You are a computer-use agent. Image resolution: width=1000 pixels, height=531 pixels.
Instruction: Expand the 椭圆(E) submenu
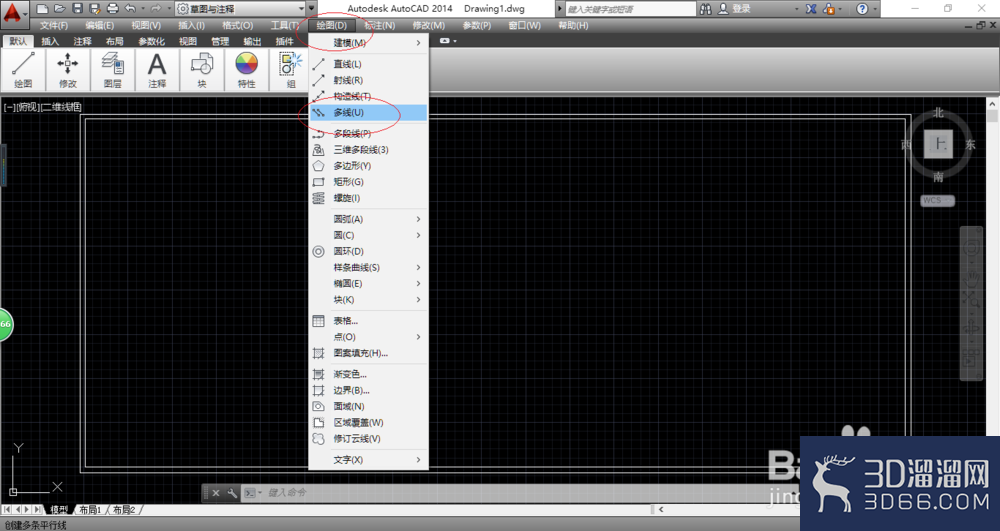[369, 284]
